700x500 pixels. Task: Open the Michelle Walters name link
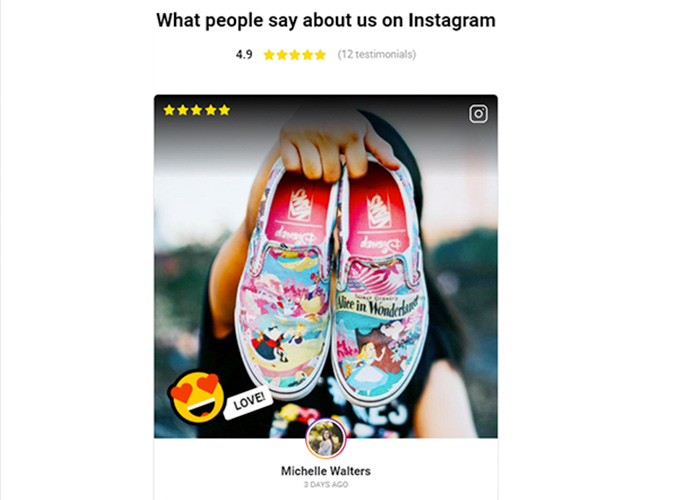coord(326,471)
